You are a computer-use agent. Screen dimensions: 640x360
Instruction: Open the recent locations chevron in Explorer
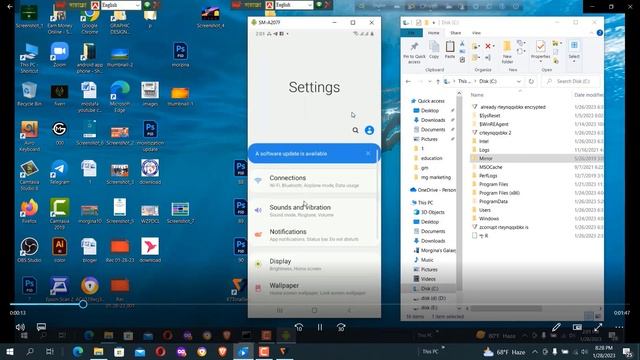tap(430, 81)
